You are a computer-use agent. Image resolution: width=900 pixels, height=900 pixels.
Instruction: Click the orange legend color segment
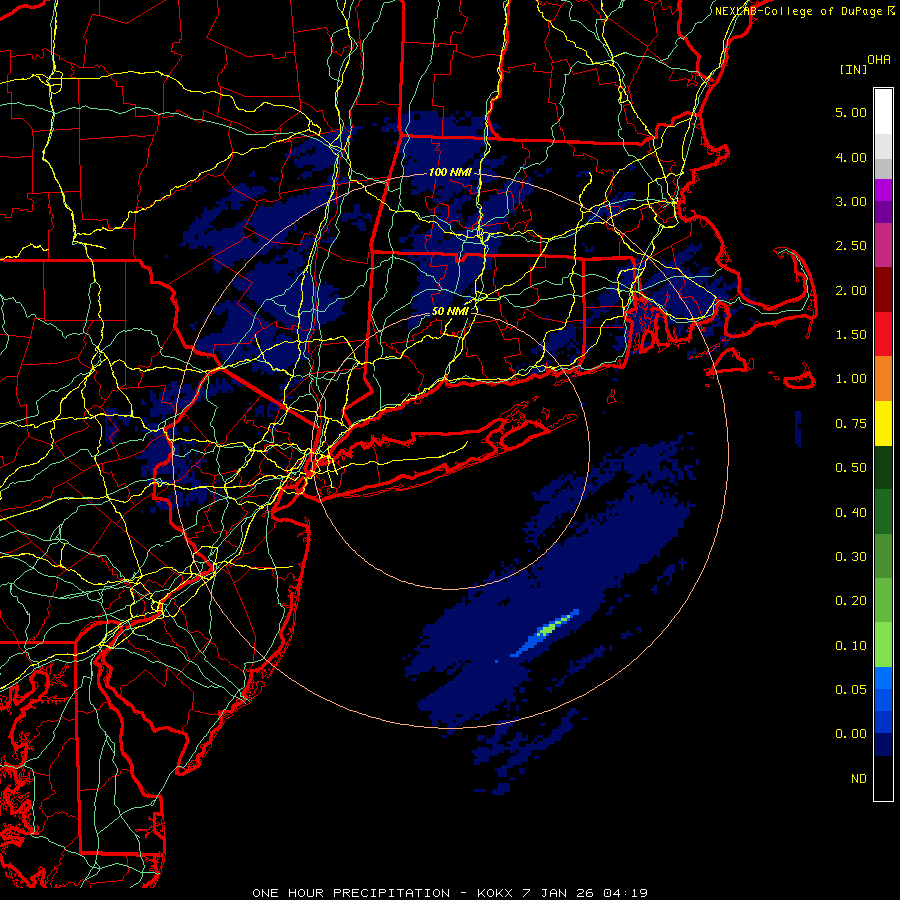pyautogui.click(x=883, y=379)
